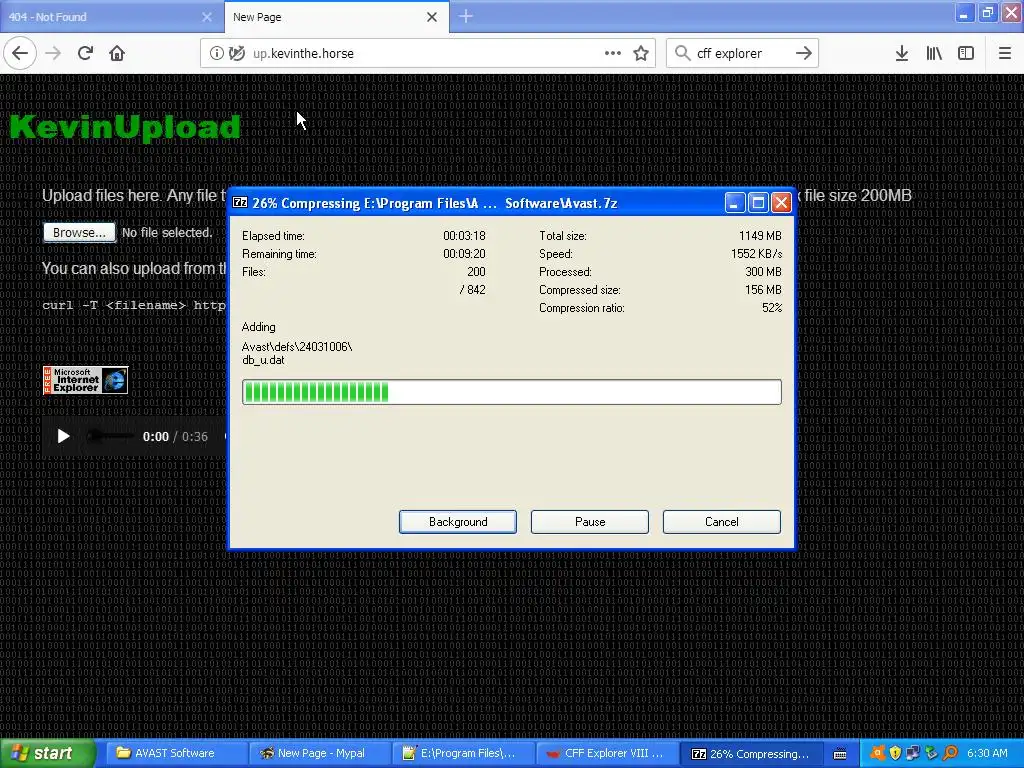Close the 404 - Not Found tab
This screenshot has height=768, width=1024.
click(x=207, y=17)
